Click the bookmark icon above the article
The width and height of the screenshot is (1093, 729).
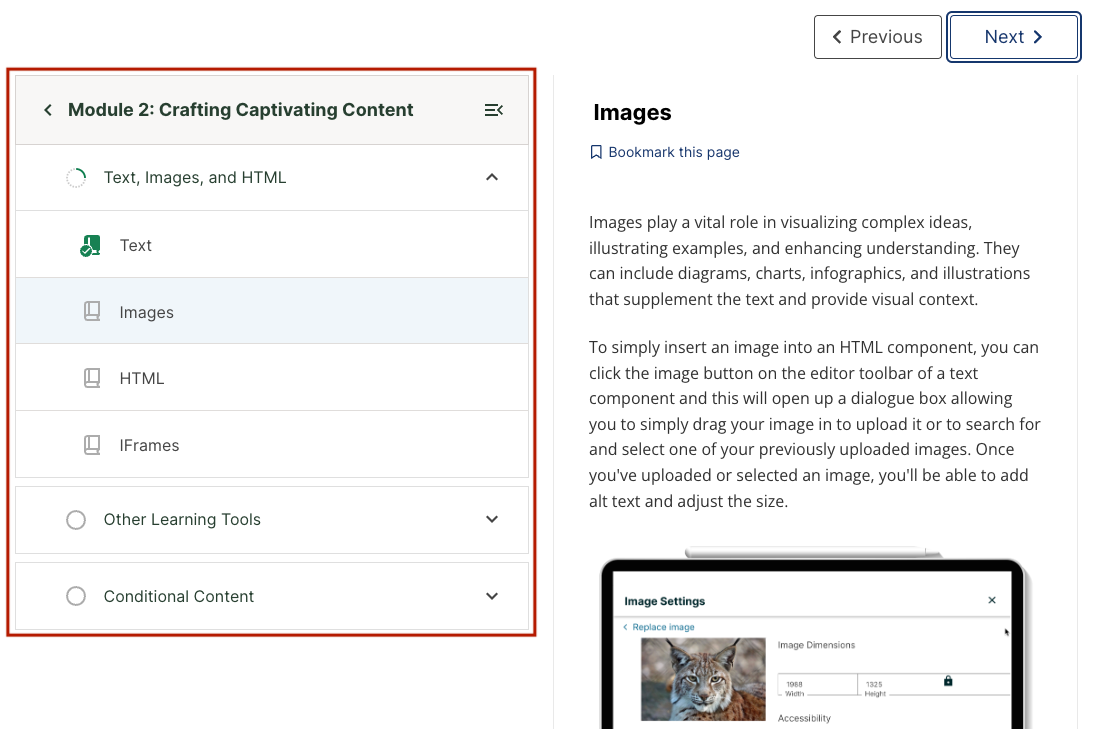pyautogui.click(x=596, y=152)
